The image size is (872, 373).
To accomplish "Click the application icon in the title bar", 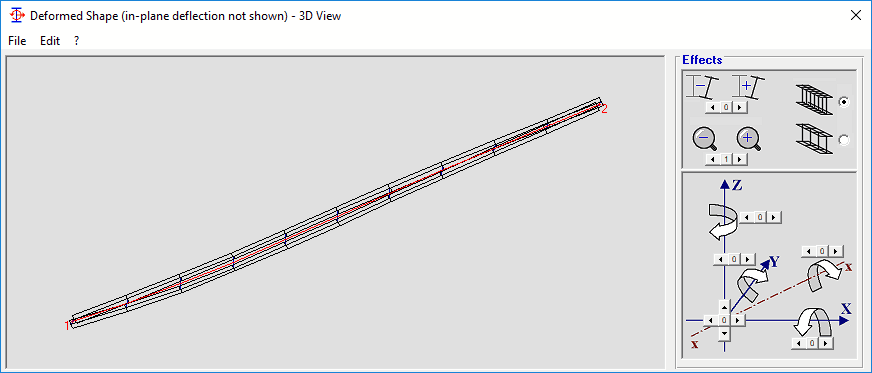I will coord(17,16).
